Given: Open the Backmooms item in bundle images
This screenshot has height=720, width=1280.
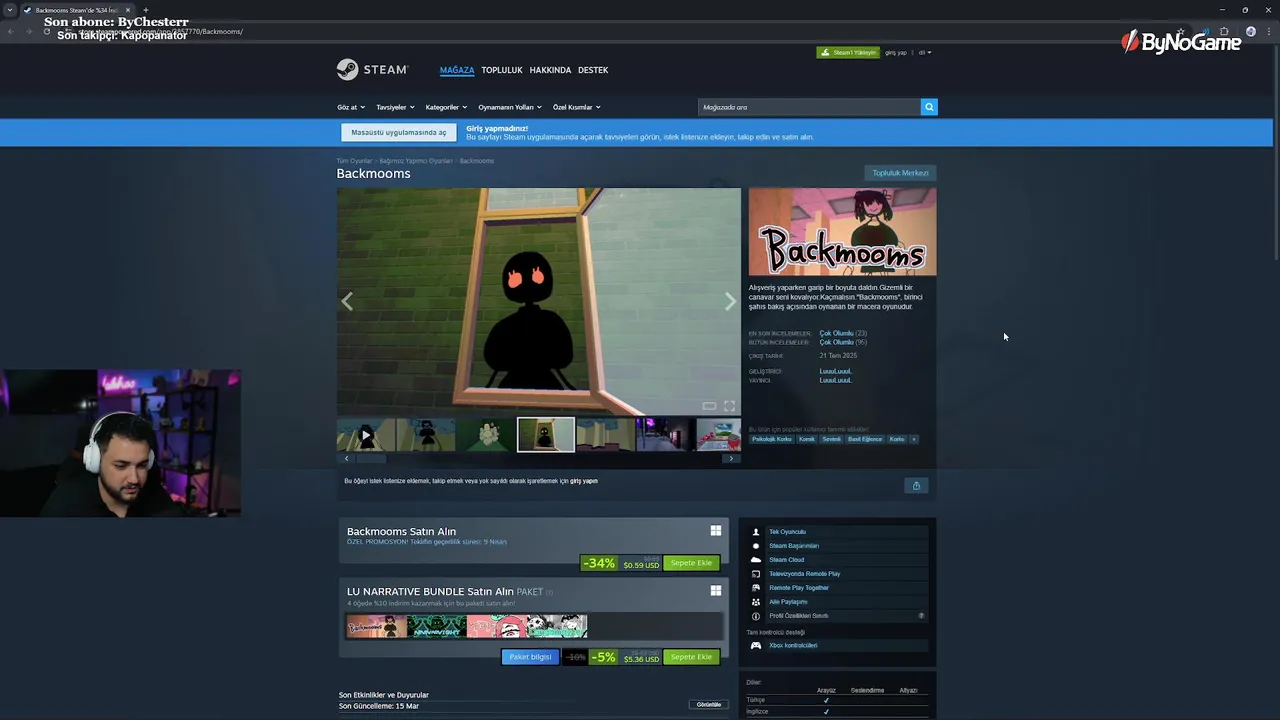Looking at the screenshot, I should click(x=377, y=627).
